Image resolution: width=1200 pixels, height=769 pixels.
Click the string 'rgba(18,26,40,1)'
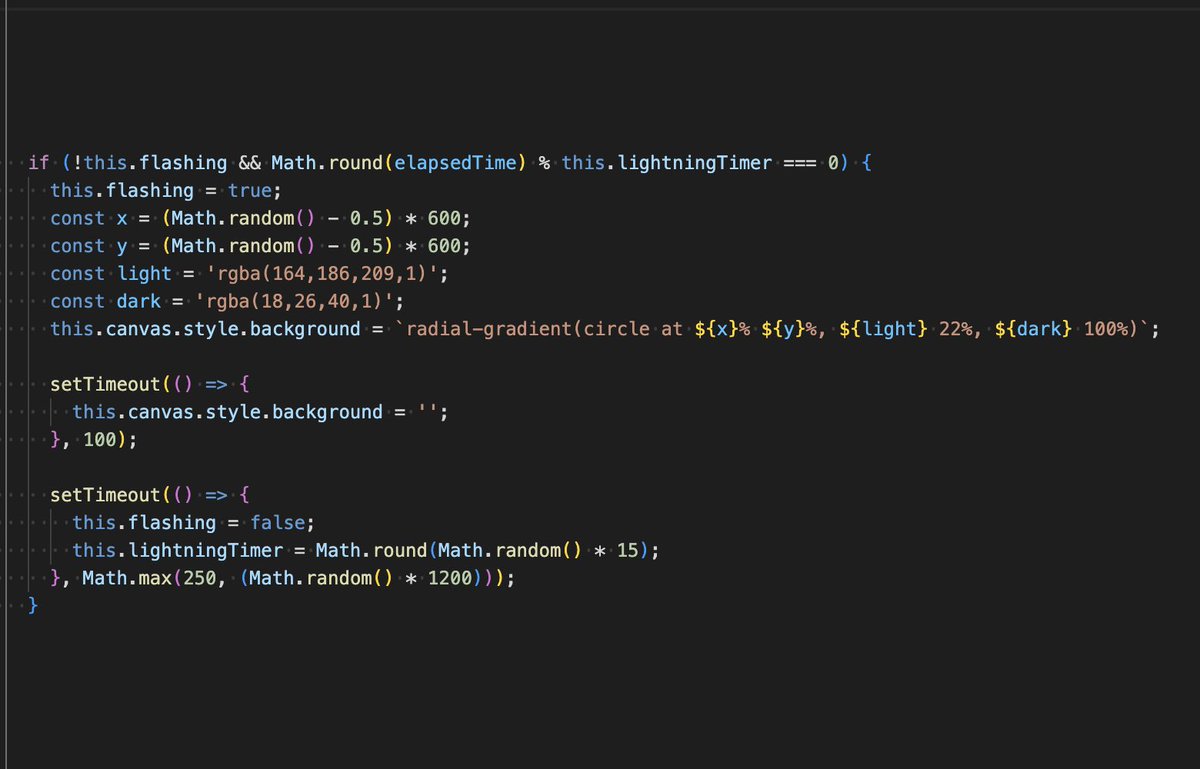coord(293,301)
